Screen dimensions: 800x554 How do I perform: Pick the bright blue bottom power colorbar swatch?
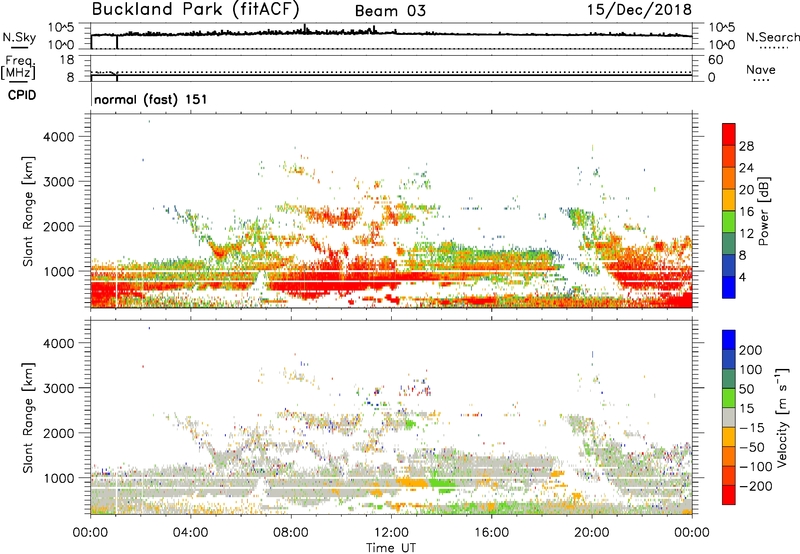(729, 287)
